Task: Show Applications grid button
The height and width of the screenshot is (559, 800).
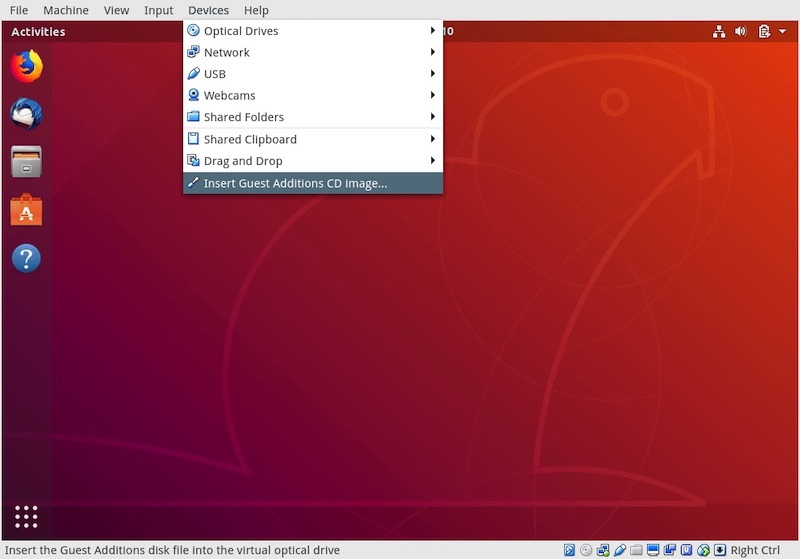Action: (x=26, y=516)
